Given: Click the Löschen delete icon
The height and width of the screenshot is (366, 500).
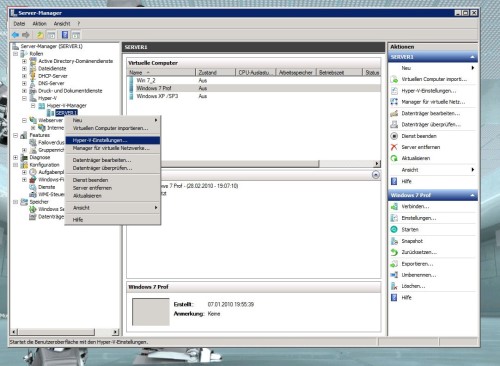Looking at the screenshot, I should coord(394,286).
